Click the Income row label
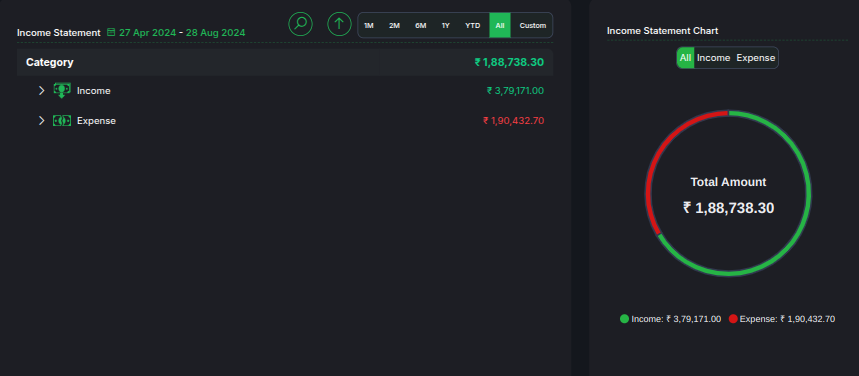This screenshot has height=376, width=859. 94,91
